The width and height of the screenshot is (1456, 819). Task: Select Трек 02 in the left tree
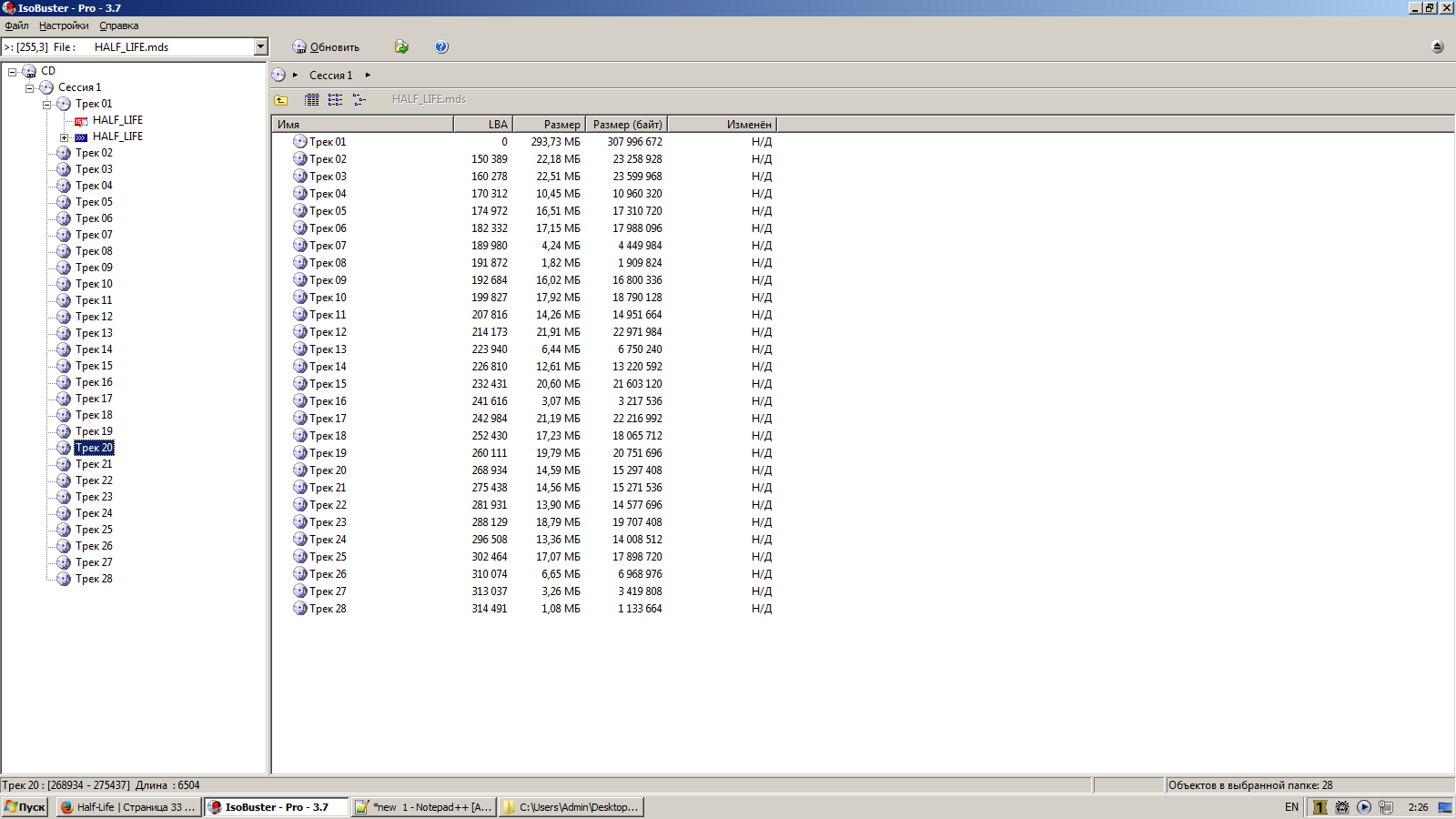(x=95, y=153)
